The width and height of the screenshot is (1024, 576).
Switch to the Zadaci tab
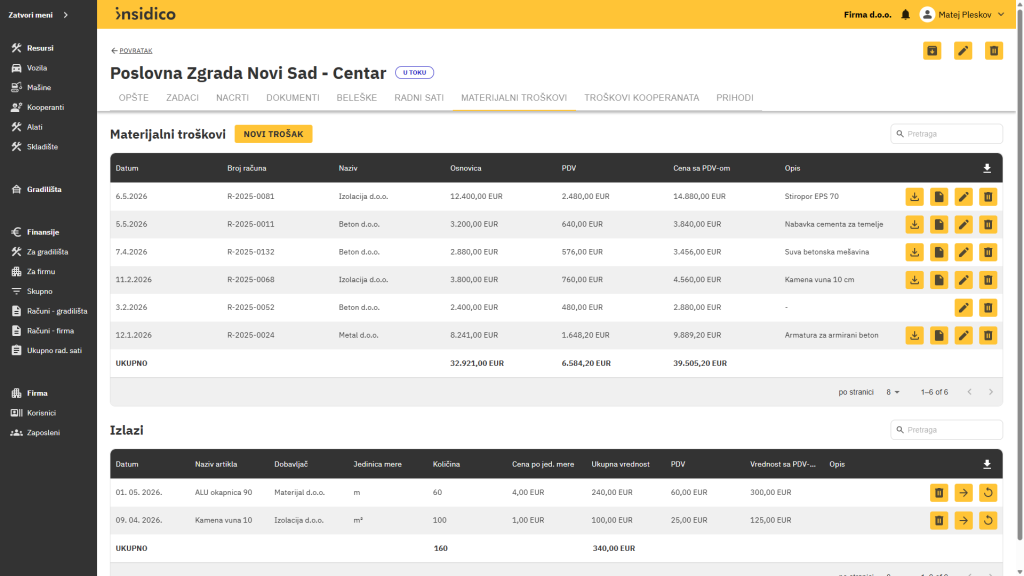coord(182,98)
